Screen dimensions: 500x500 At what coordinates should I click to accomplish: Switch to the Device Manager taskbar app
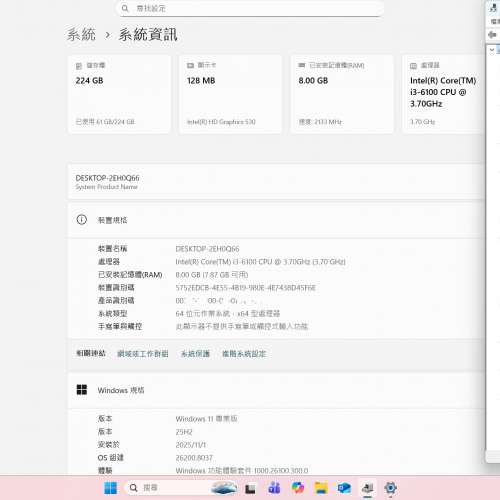pyautogui.click(x=367, y=488)
